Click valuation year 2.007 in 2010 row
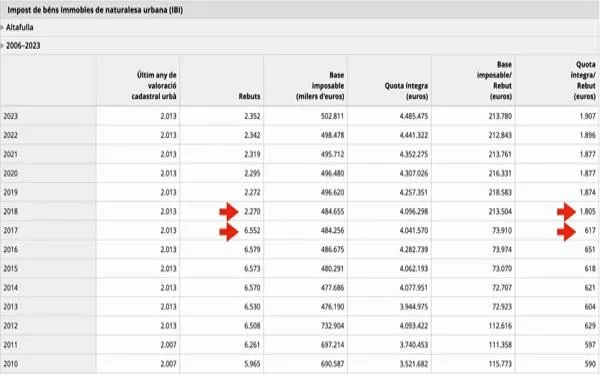The height and width of the screenshot is (375, 600). (168, 364)
